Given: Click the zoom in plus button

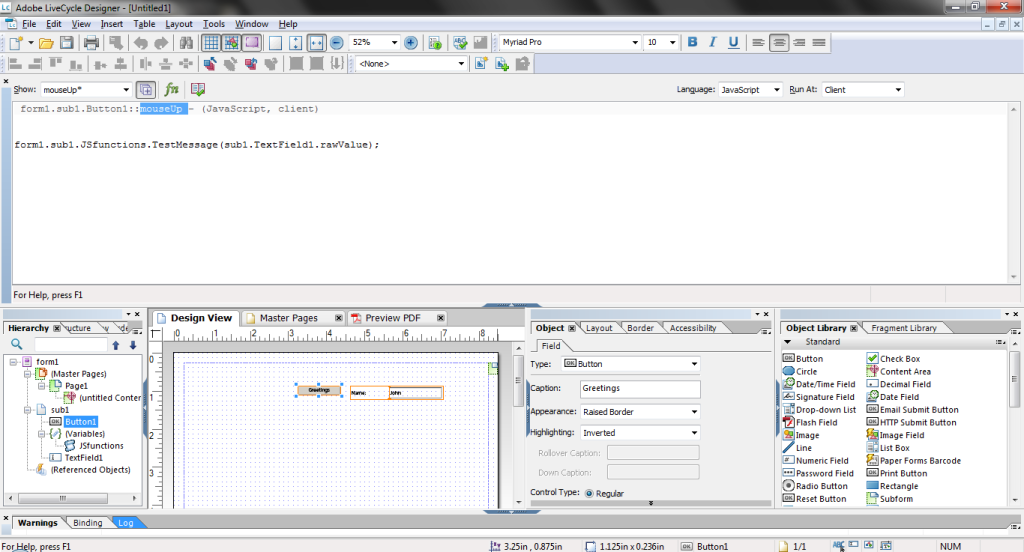Looking at the screenshot, I should [411, 43].
